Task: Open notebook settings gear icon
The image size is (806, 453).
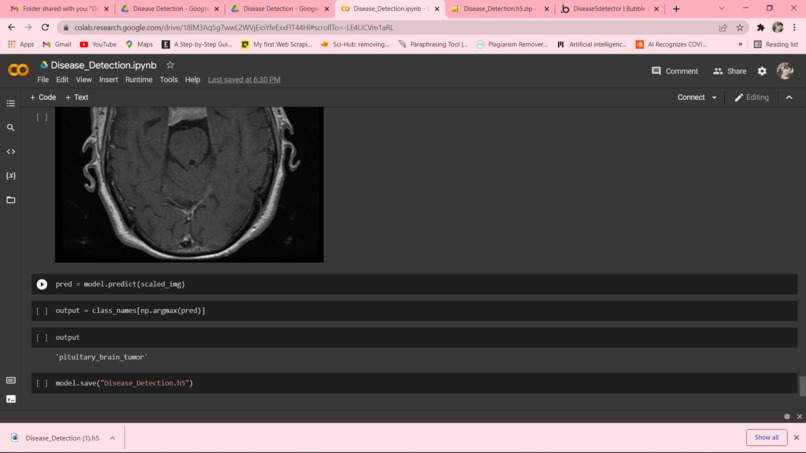Action: coord(762,71)
